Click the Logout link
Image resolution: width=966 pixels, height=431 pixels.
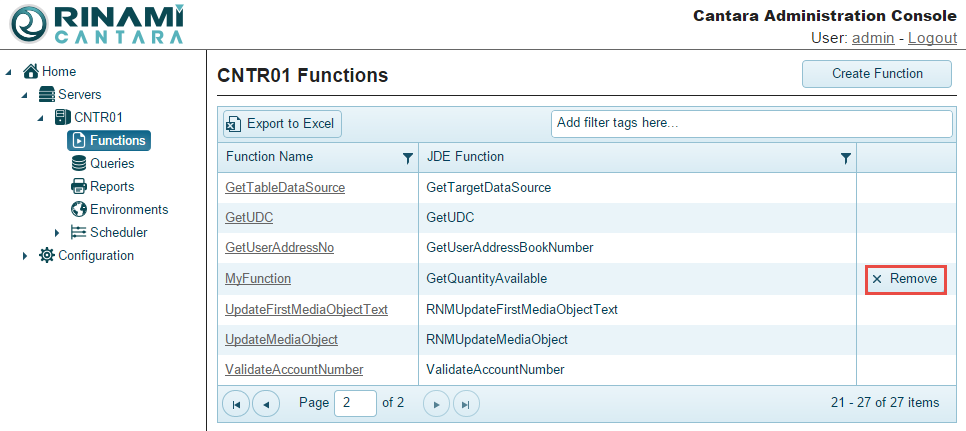point(932,38)
